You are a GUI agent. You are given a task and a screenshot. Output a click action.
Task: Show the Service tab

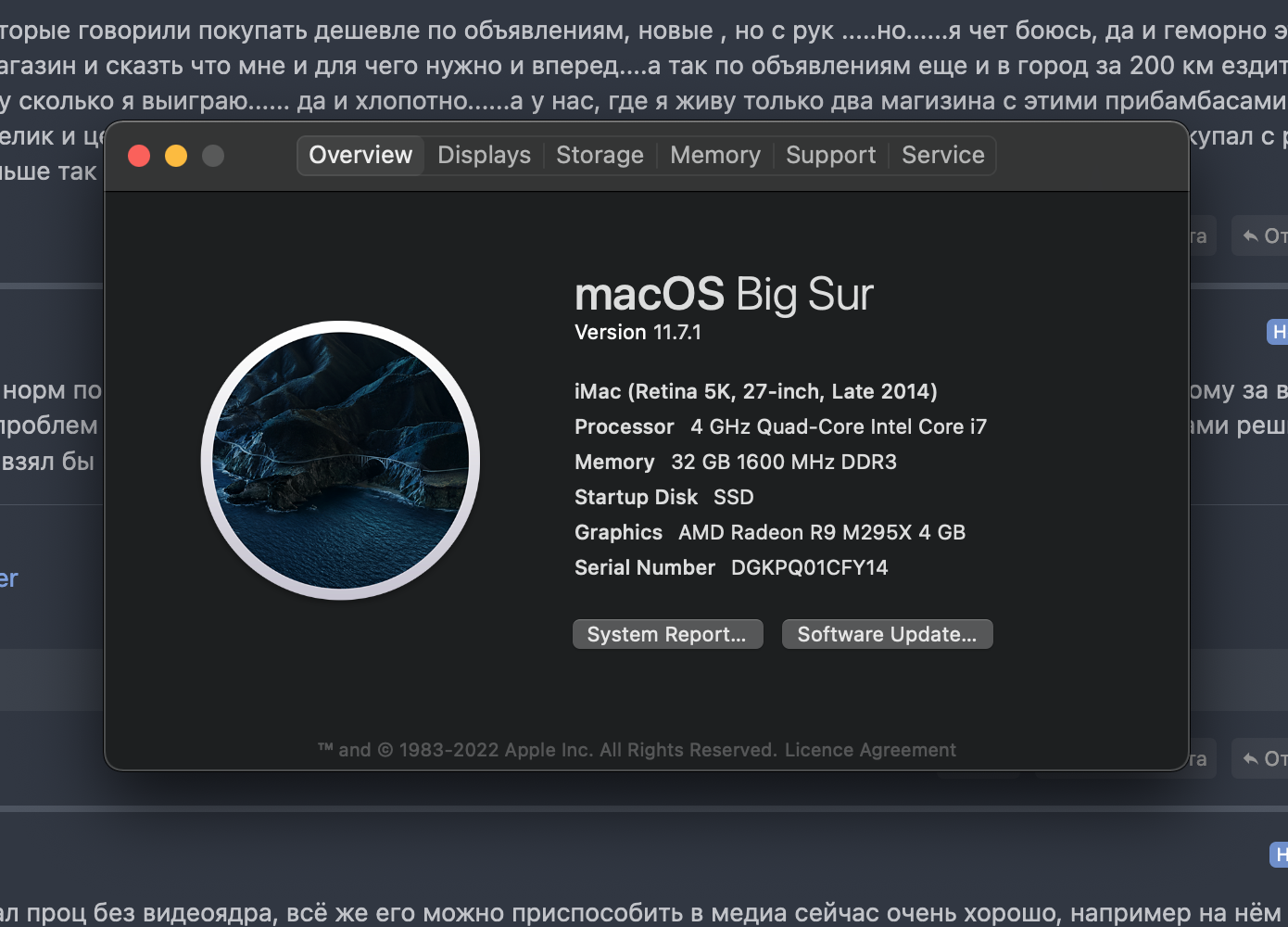click(942, 155)
